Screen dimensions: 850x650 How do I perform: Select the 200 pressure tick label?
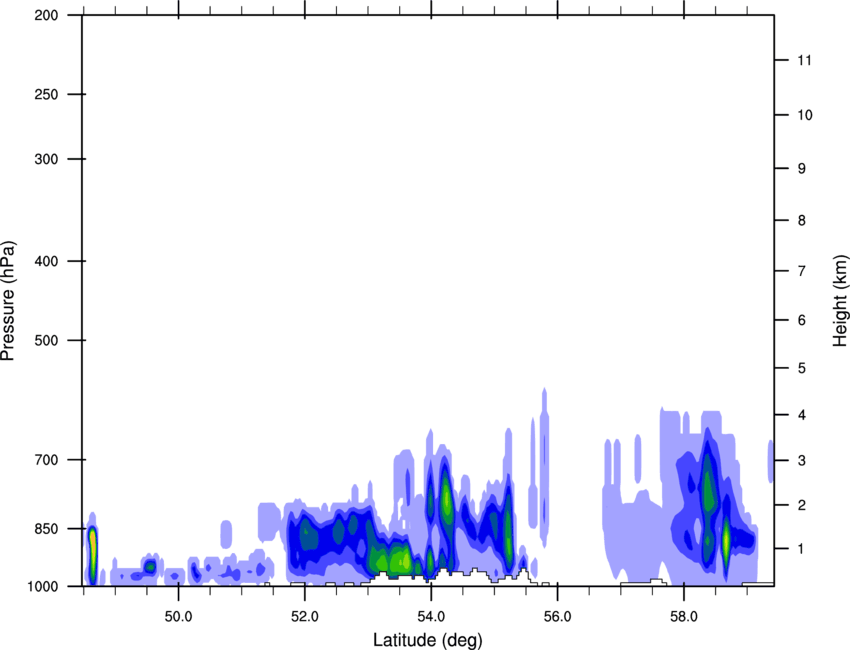tap(46, 15)
